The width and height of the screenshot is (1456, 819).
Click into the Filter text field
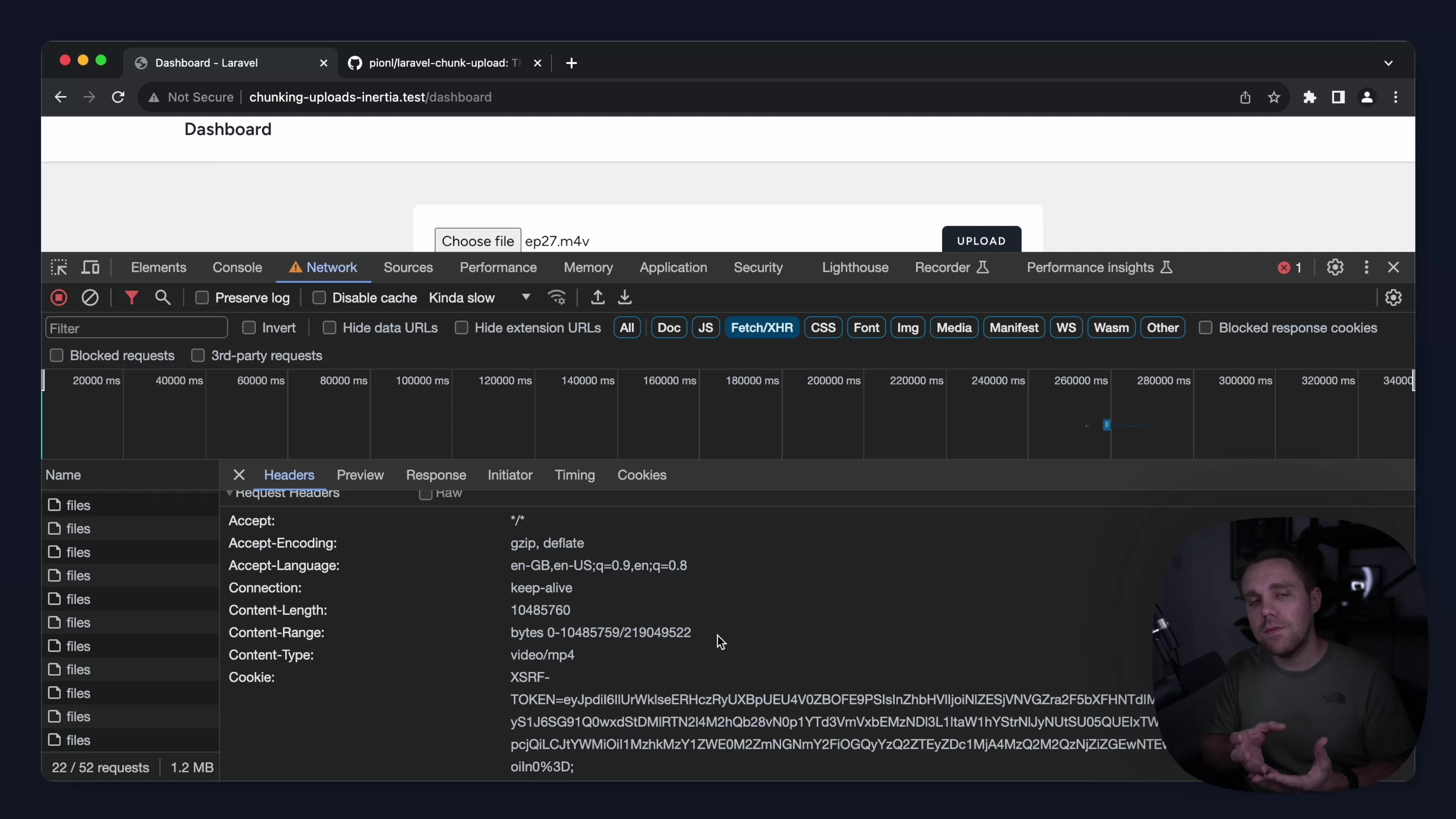(x=136, y=328)
